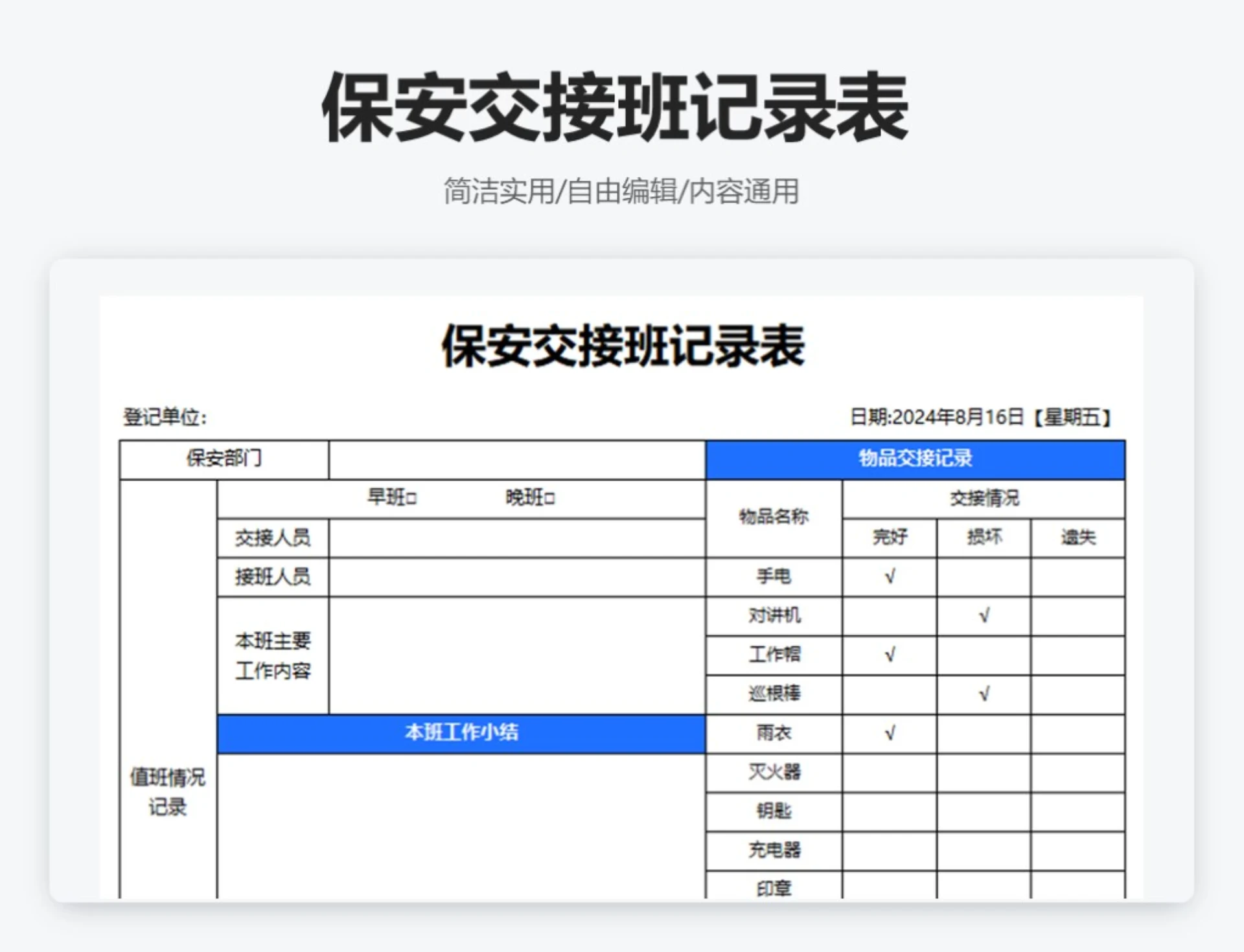Viewport: 1244px width, 952px height.
Task: Click the blank 交接人员 field
Action: click(517, 538)
